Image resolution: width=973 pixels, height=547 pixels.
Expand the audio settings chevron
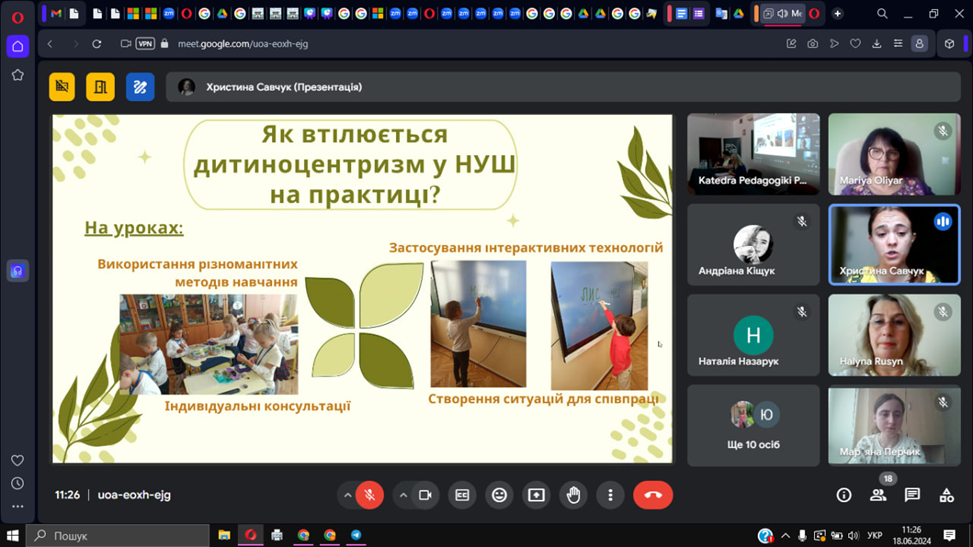[x=347, y=495]
